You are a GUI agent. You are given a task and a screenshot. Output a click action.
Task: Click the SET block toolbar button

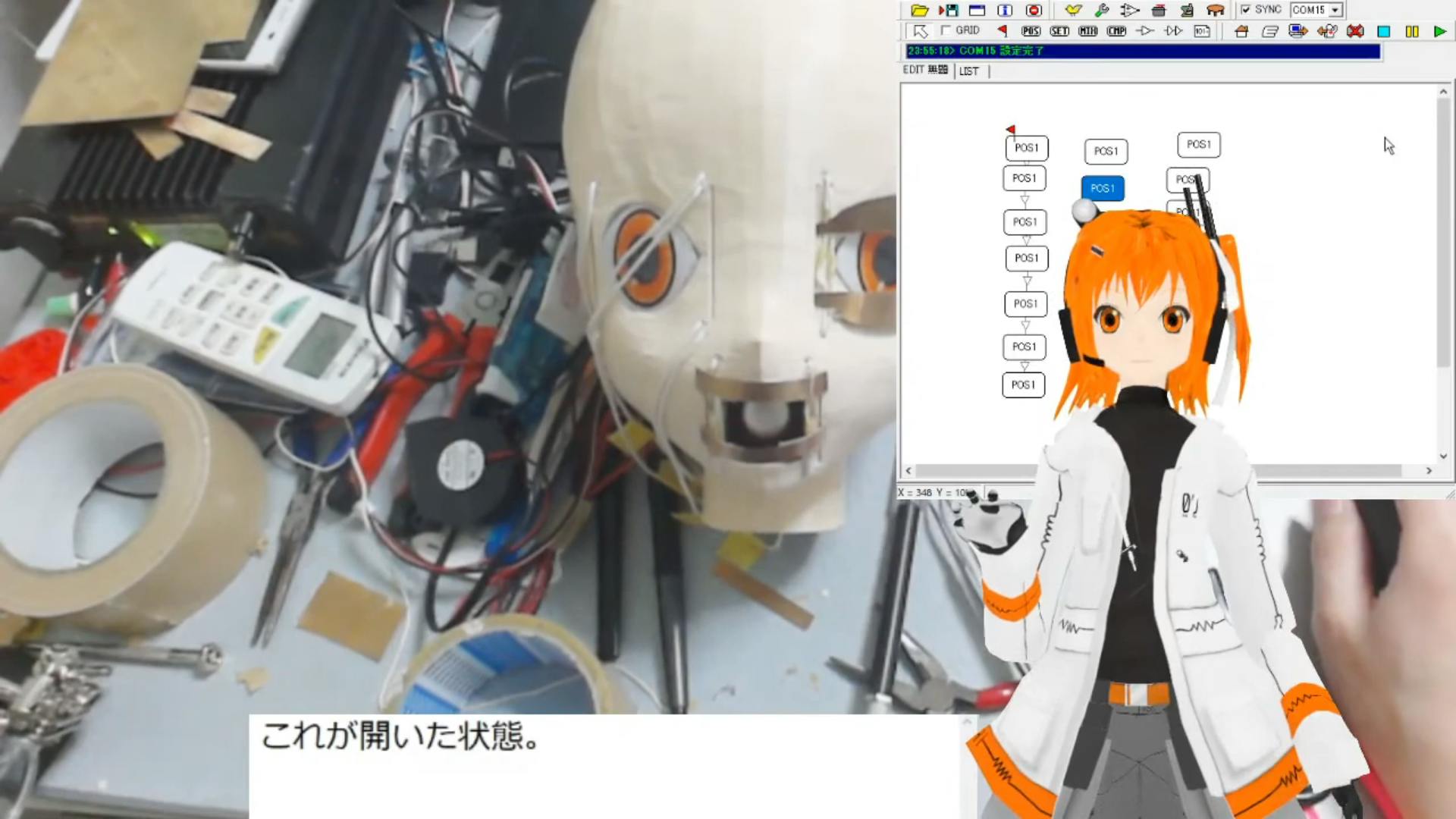tap(1059, 31)
